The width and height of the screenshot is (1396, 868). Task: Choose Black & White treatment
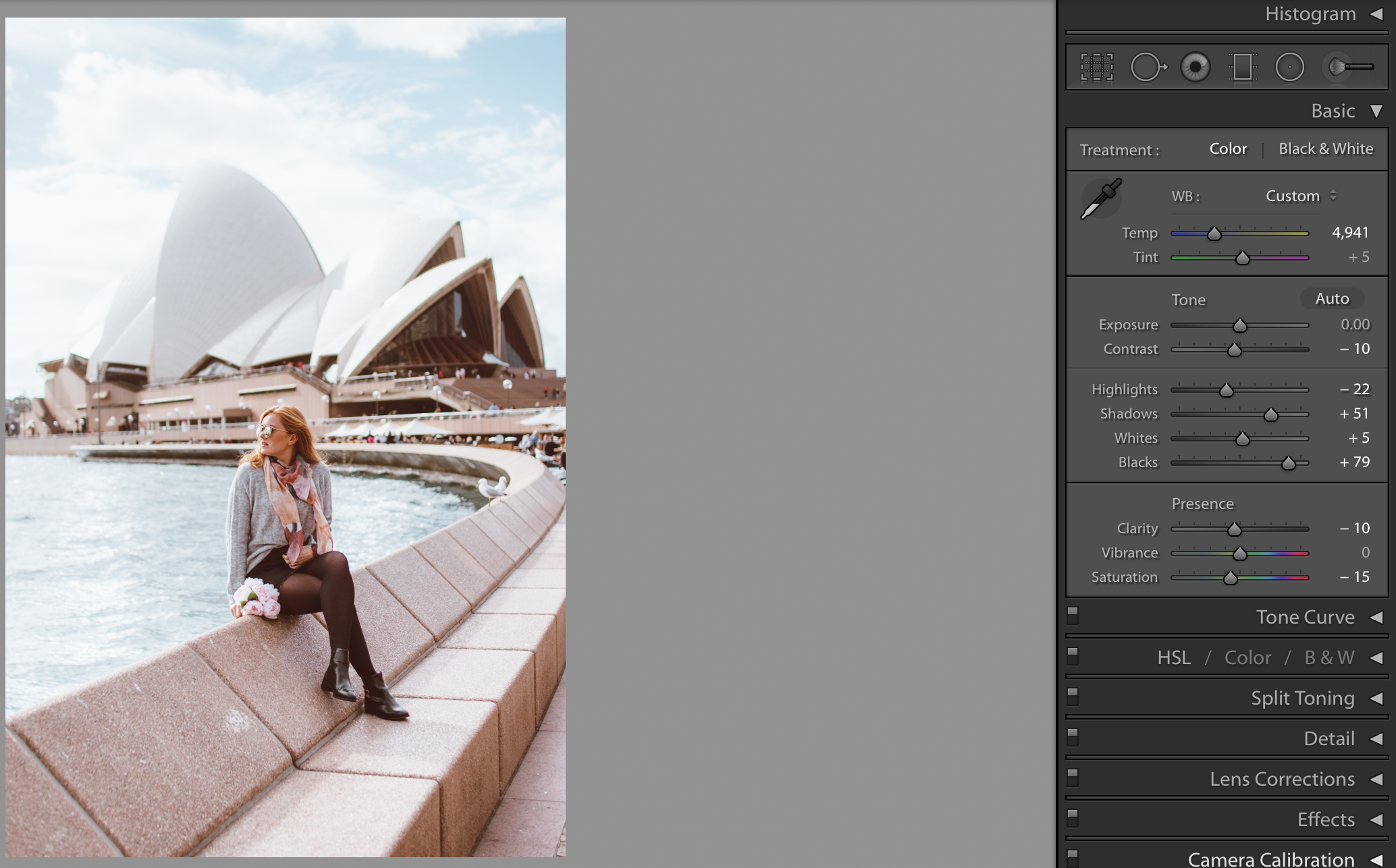[1326, 149]
